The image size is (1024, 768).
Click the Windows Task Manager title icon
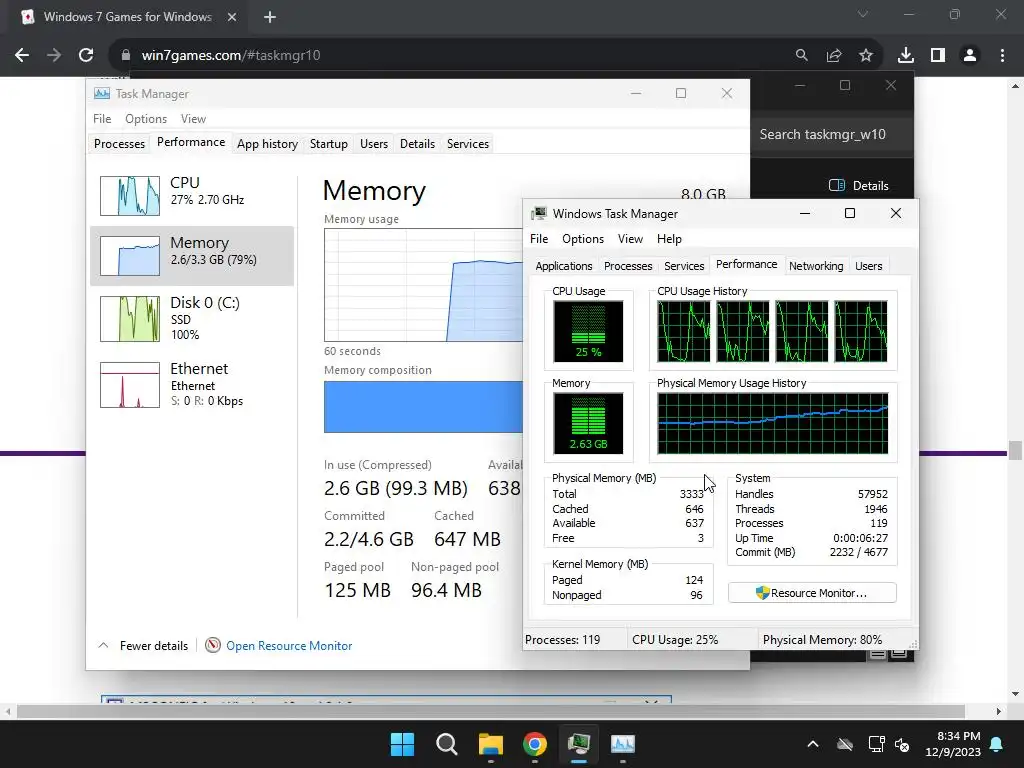(539, 214)
